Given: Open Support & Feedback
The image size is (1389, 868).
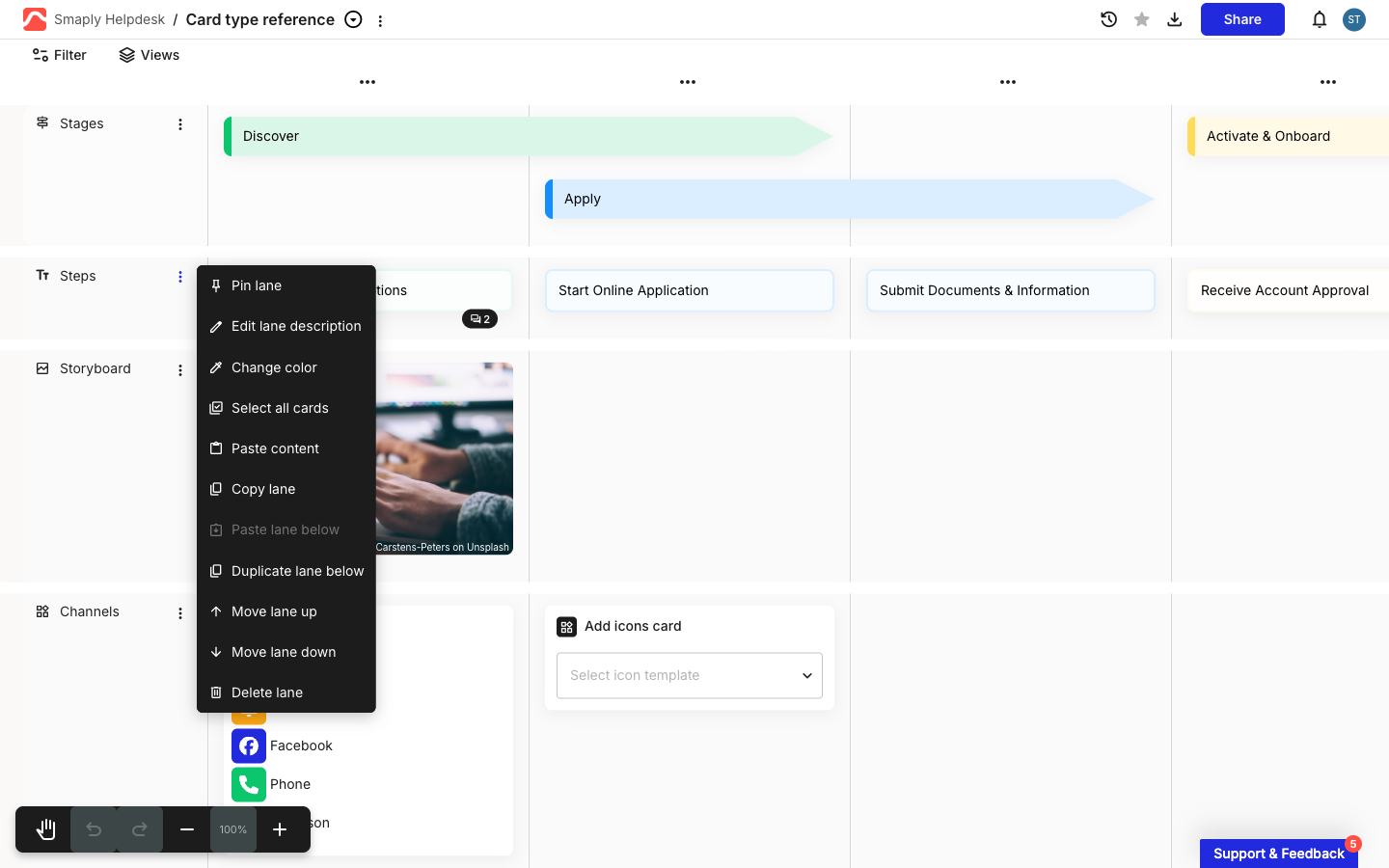Looking at the screenshot, I should (x=1279, y=854).
